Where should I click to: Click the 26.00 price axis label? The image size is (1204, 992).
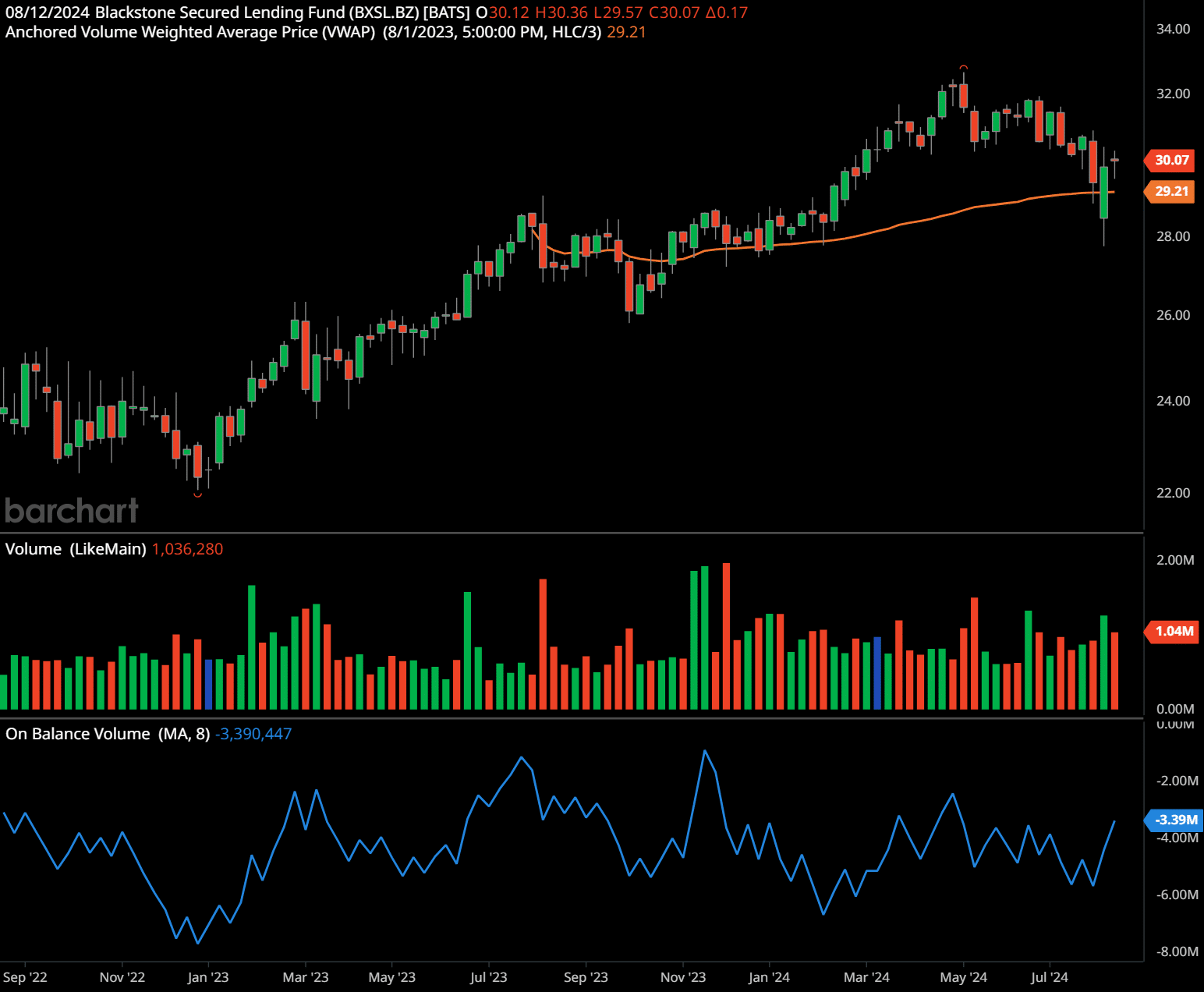click(x=1173, y=315)
